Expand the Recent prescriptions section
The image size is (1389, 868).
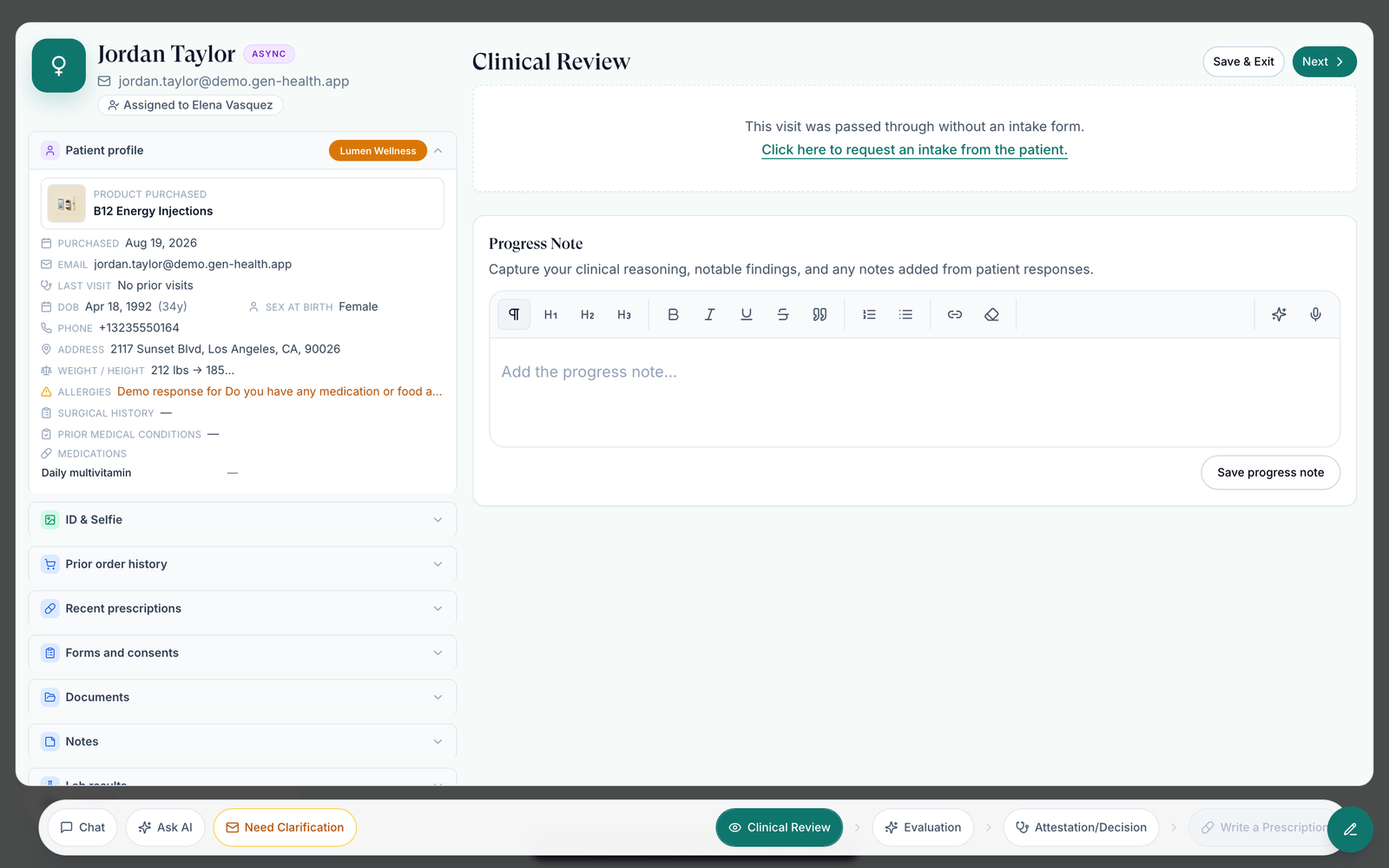pos(243,608)
